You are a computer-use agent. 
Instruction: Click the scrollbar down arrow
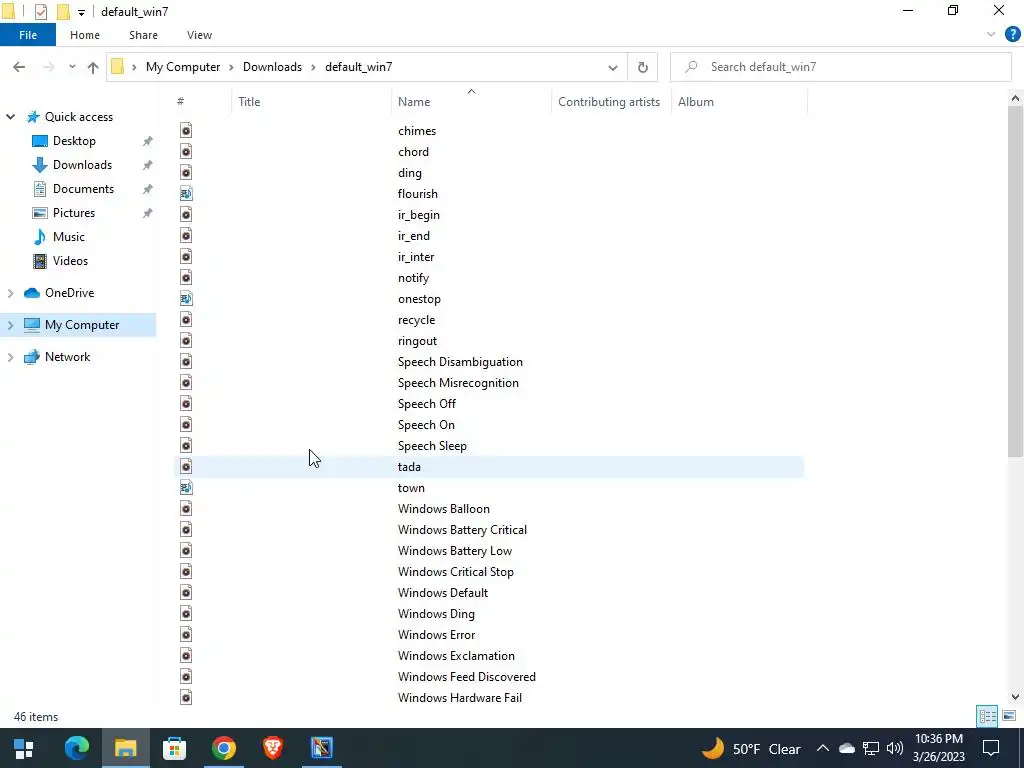coord(1015,697)
